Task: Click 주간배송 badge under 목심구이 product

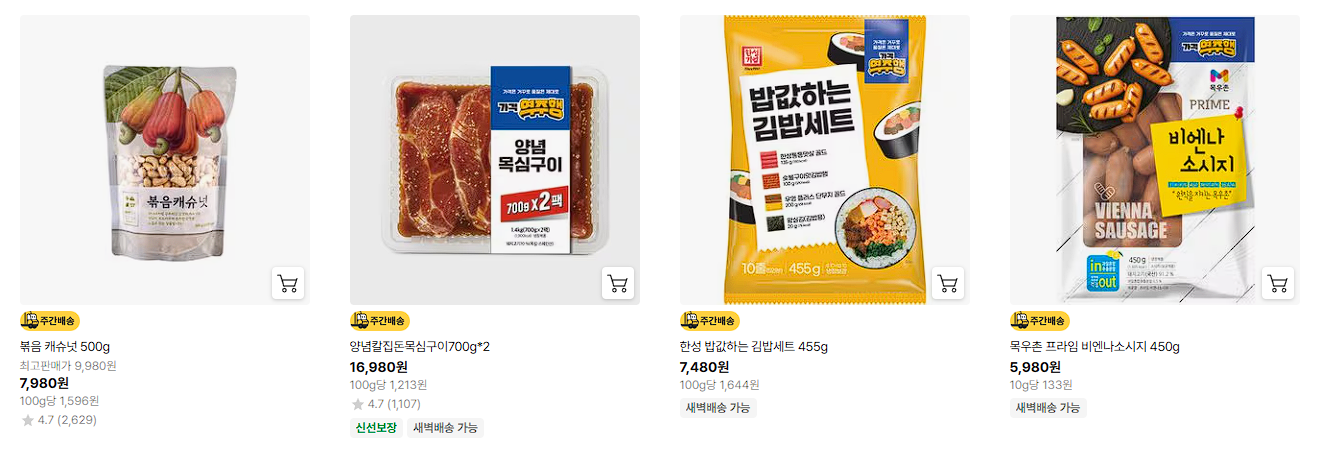Action: click(x=380, y=321)
